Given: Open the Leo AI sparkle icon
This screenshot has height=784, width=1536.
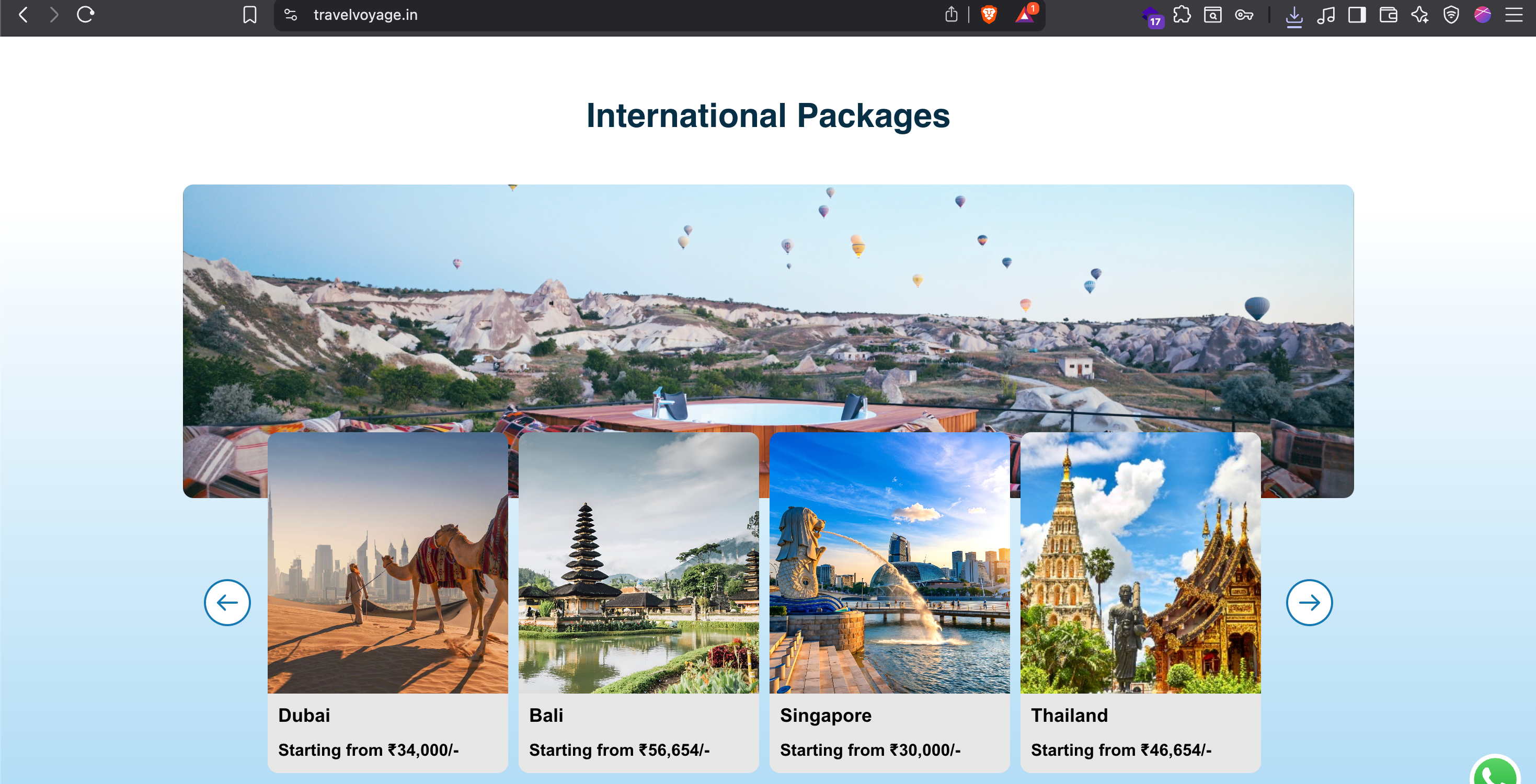Looking at the screenshot, I should pyautogui.click(x=1420, y=15).
